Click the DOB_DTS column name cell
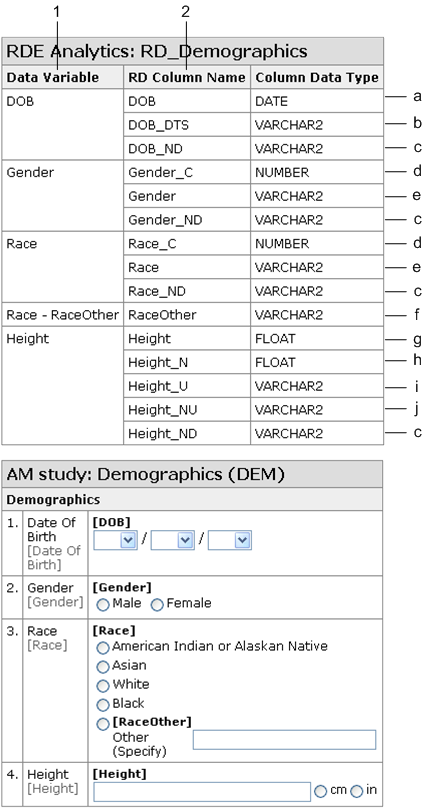 187,125
